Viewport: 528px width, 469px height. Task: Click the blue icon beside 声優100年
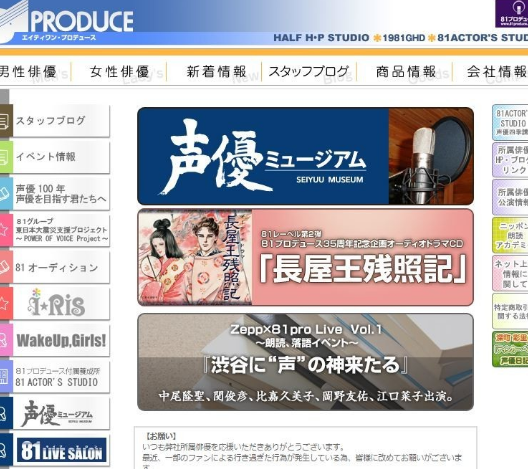pos(6,194)
